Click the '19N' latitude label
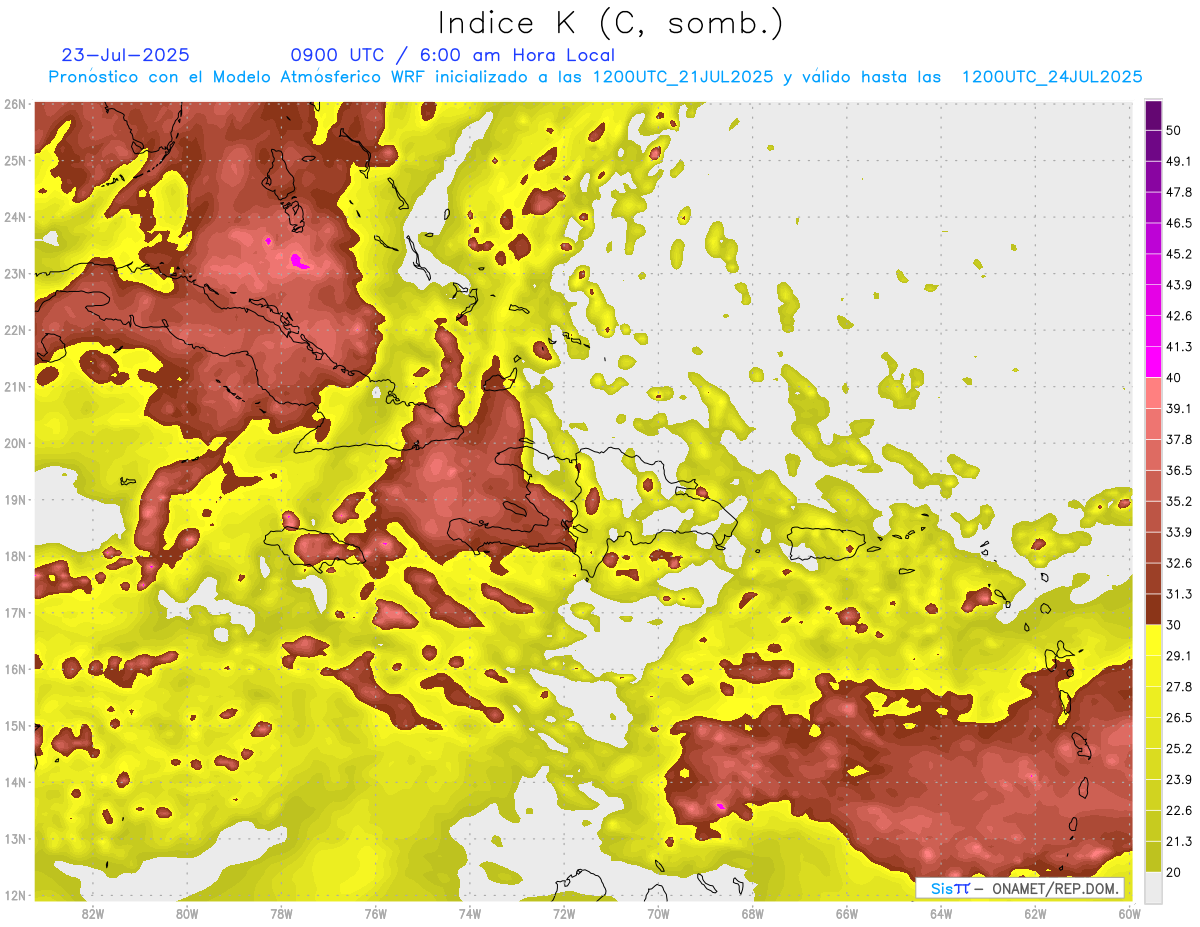The image size is (1200, 927). pos(15,499)
